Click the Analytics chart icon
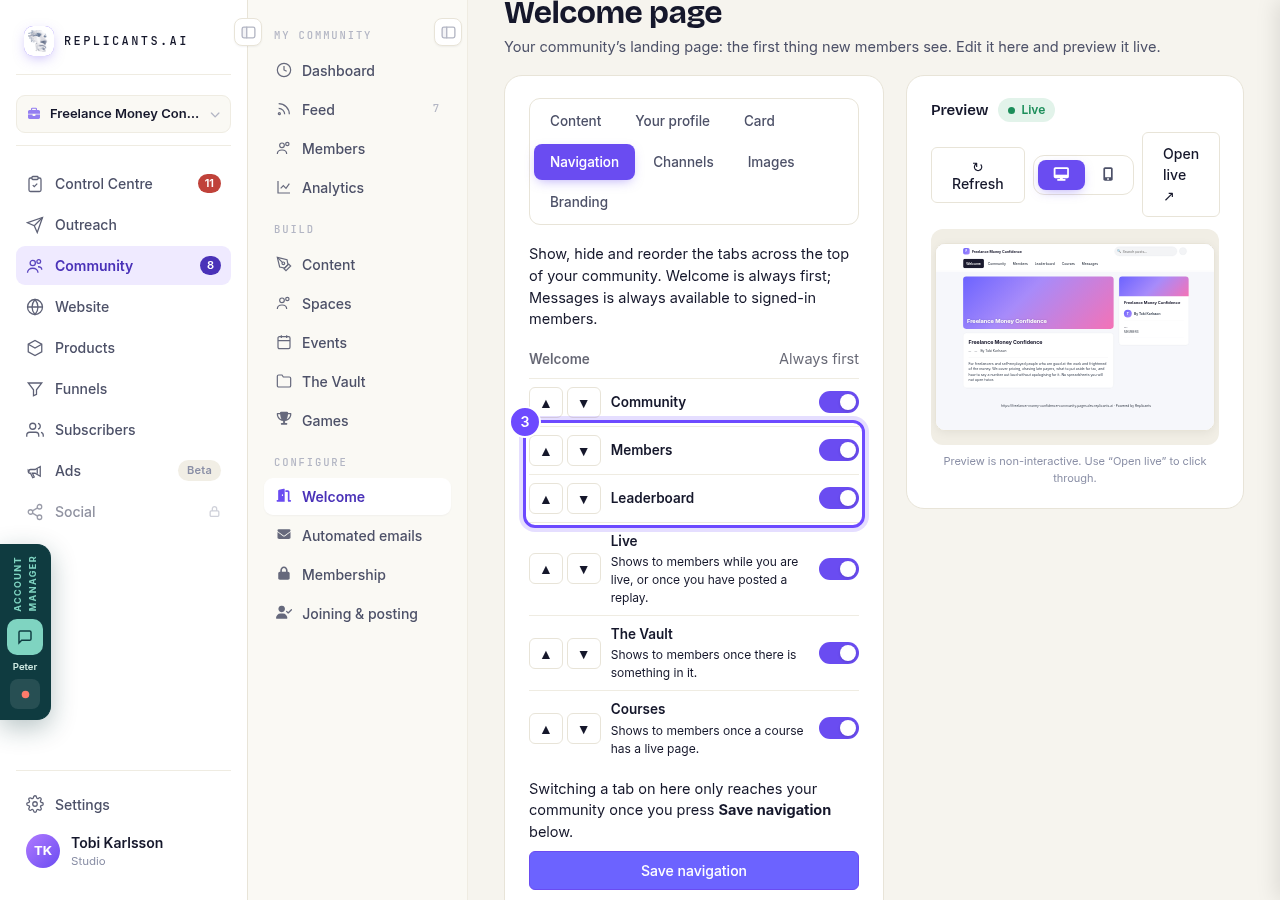The width and height of the screenshot is (1280, 900). click(284, 188)
